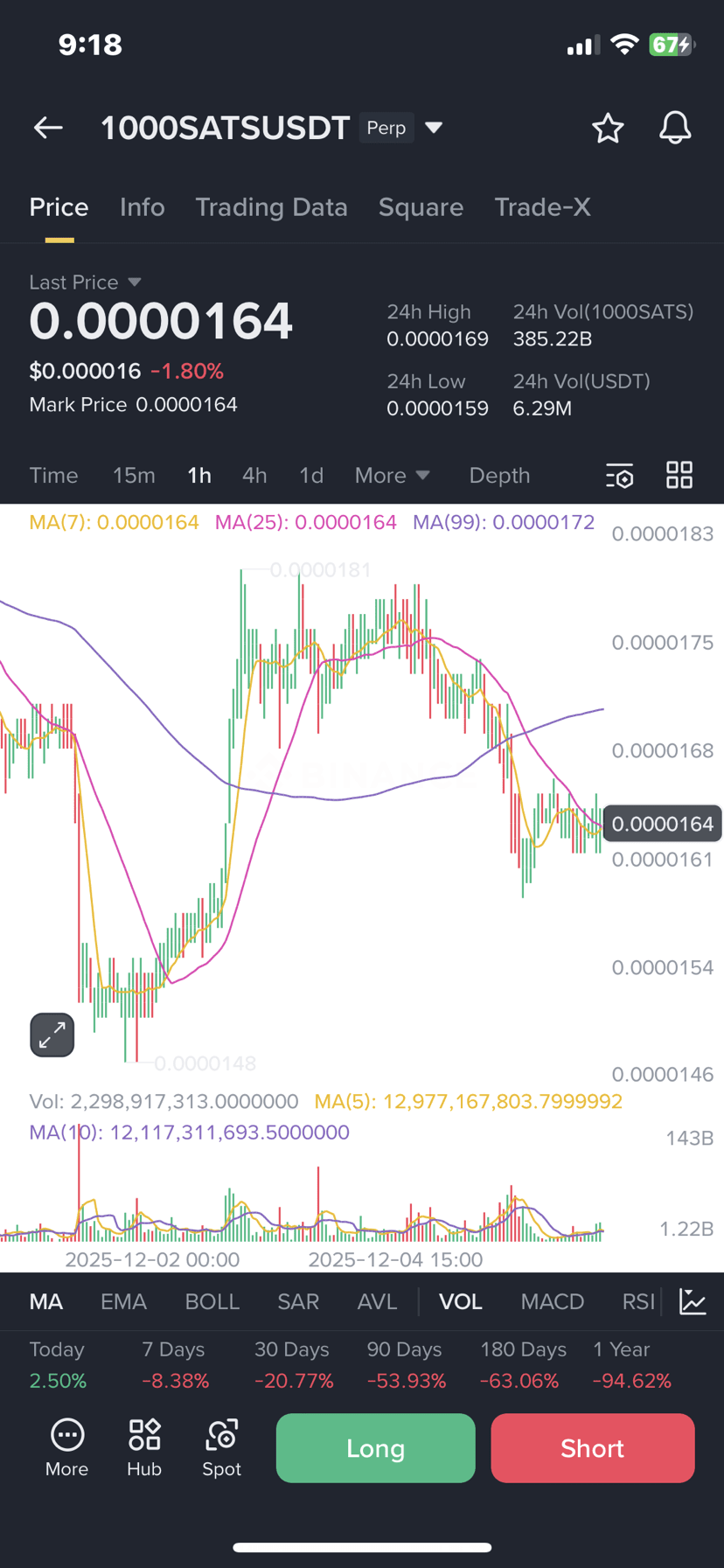Tap the volume MA(10) label
Image resolution: width=724 pixels, height=1568 pixels.
pos(189,1132)
